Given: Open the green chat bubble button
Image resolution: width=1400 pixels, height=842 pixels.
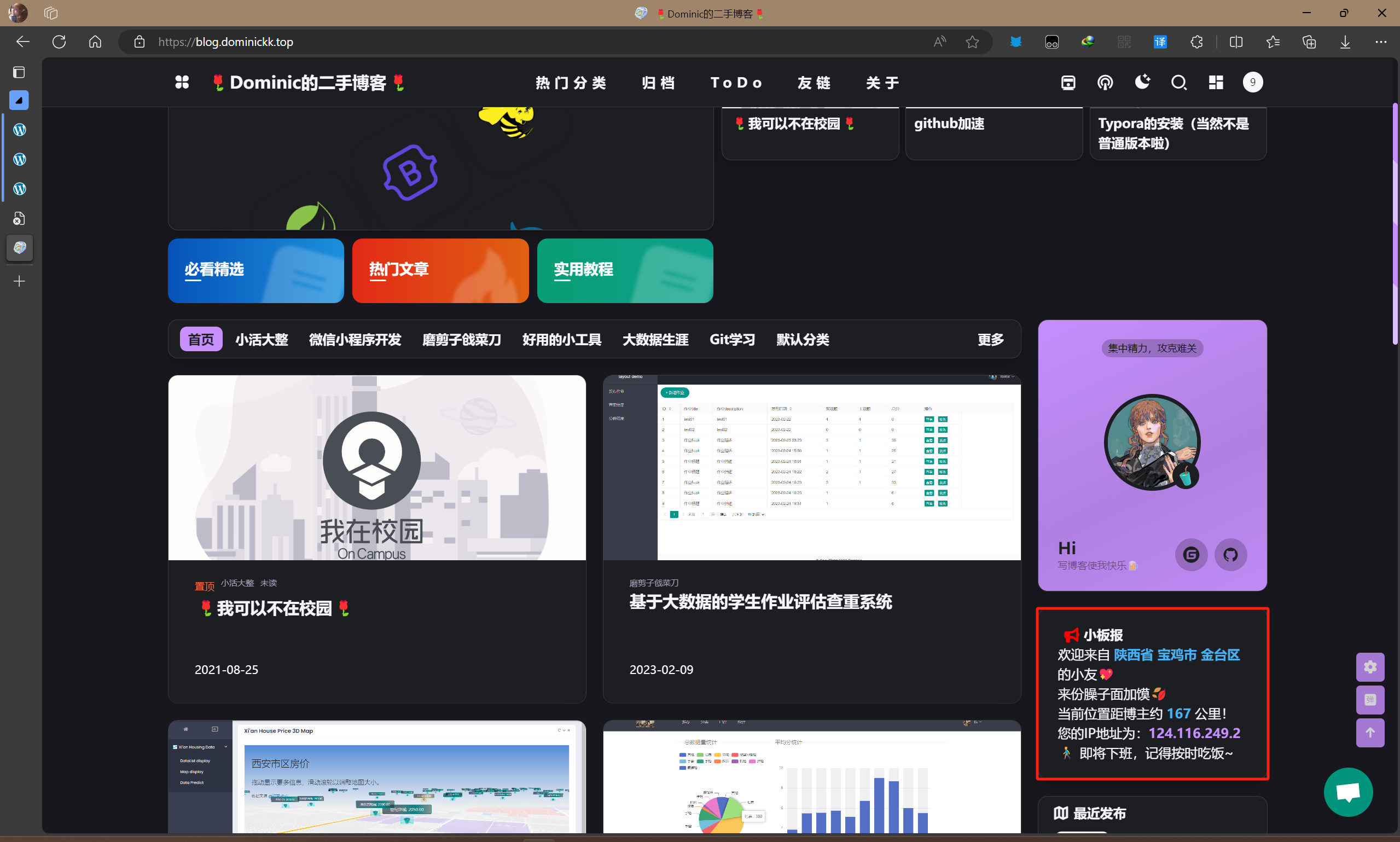Looking at the screenshot, I should coord(1348,792).
